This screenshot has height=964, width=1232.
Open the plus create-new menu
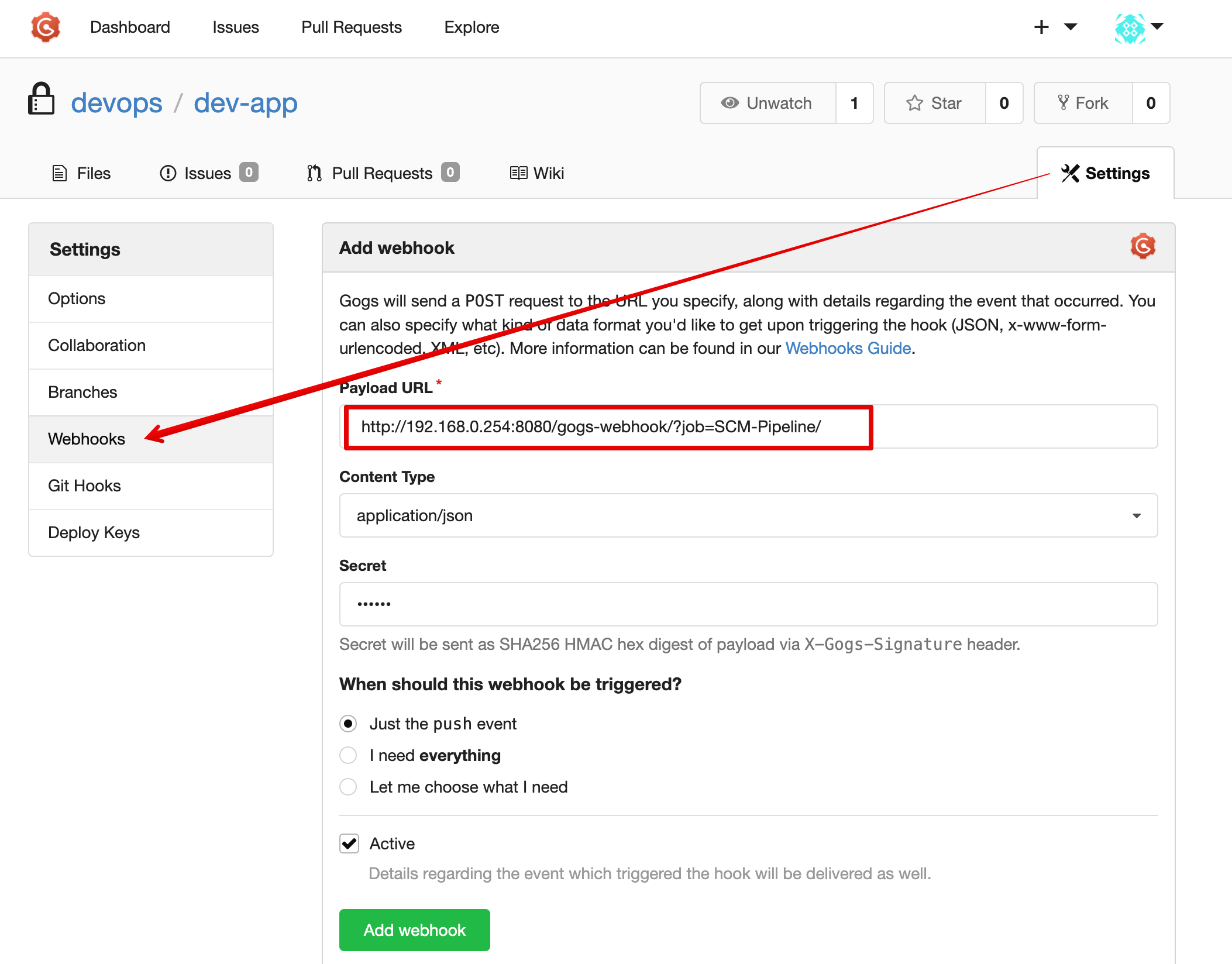pyautogui.click(x=1055, y=27)
